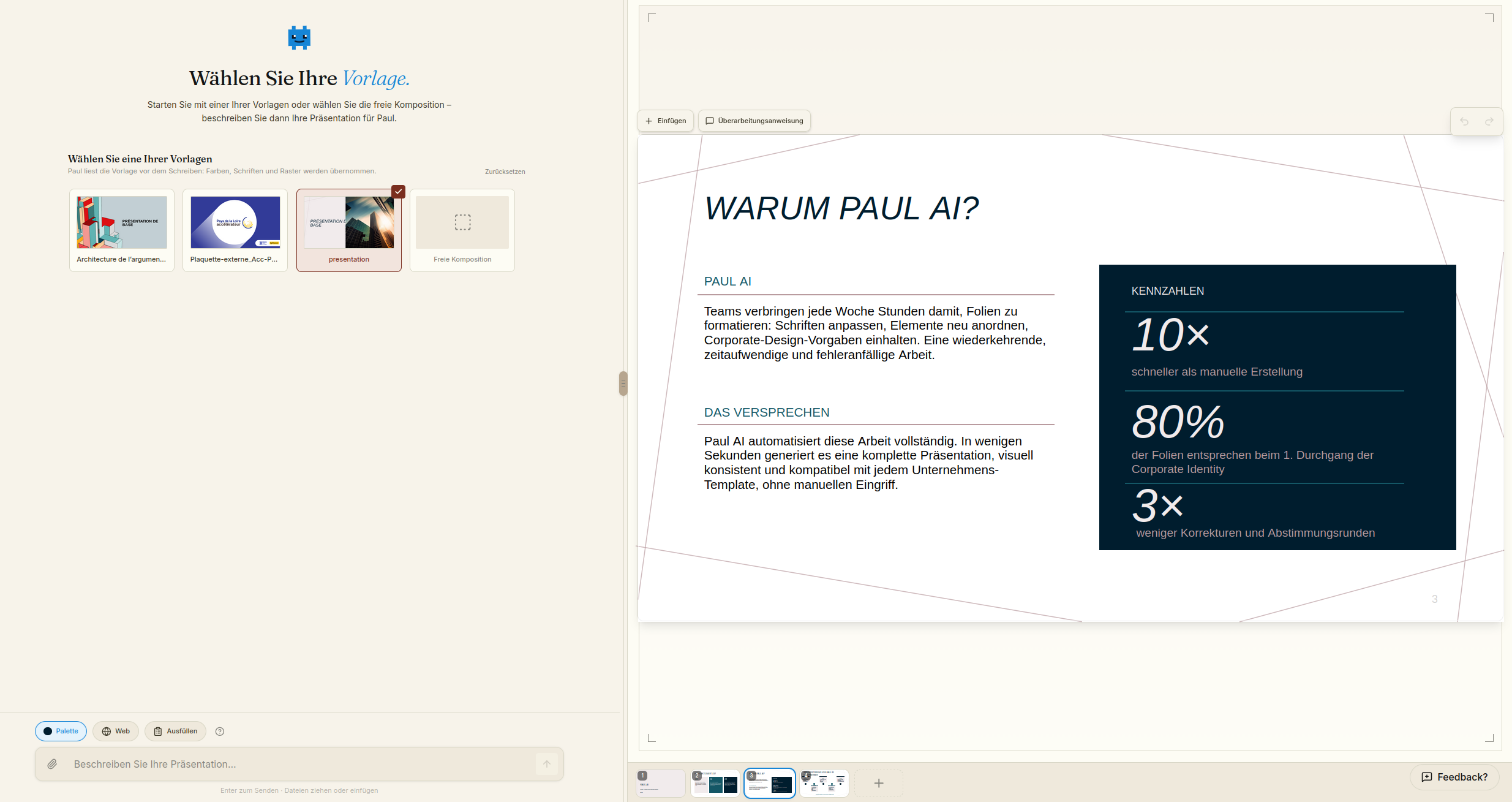Choose the Freie Komposition option
Image resolution: width=1512 pixels, height=802 pixels.
[462, 230]
